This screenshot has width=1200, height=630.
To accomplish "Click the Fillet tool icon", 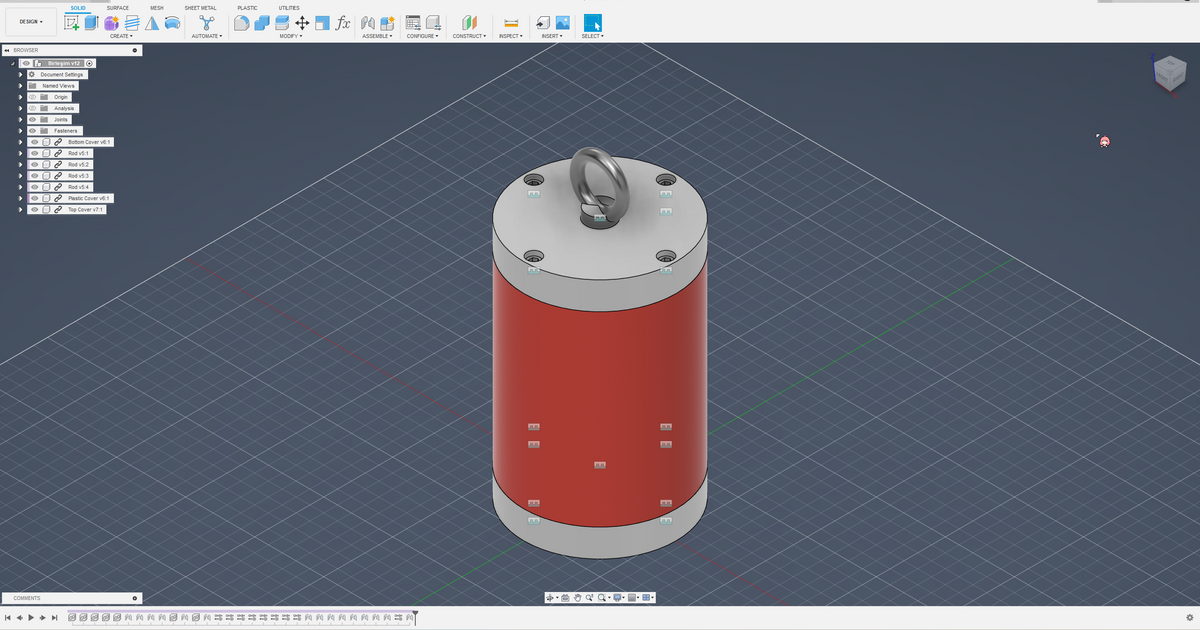I will pos(241,22).
